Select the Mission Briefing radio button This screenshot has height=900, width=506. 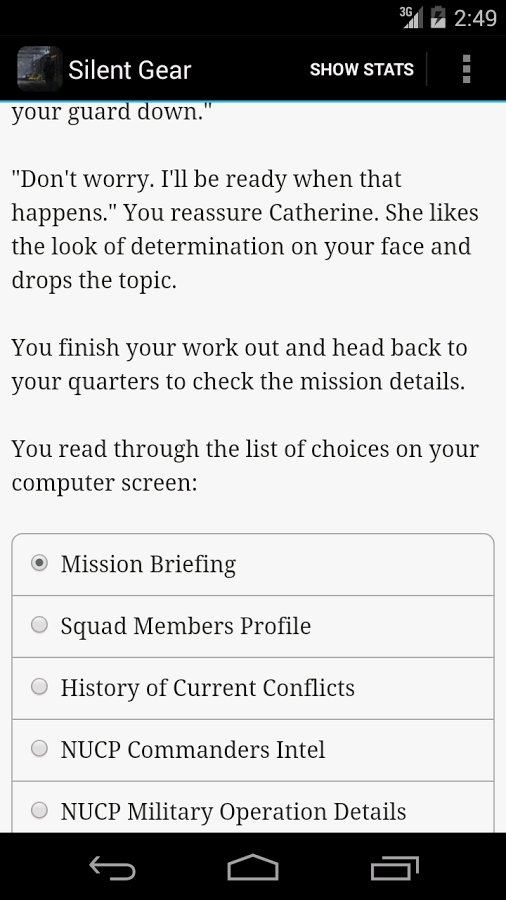tap(39, 564)
